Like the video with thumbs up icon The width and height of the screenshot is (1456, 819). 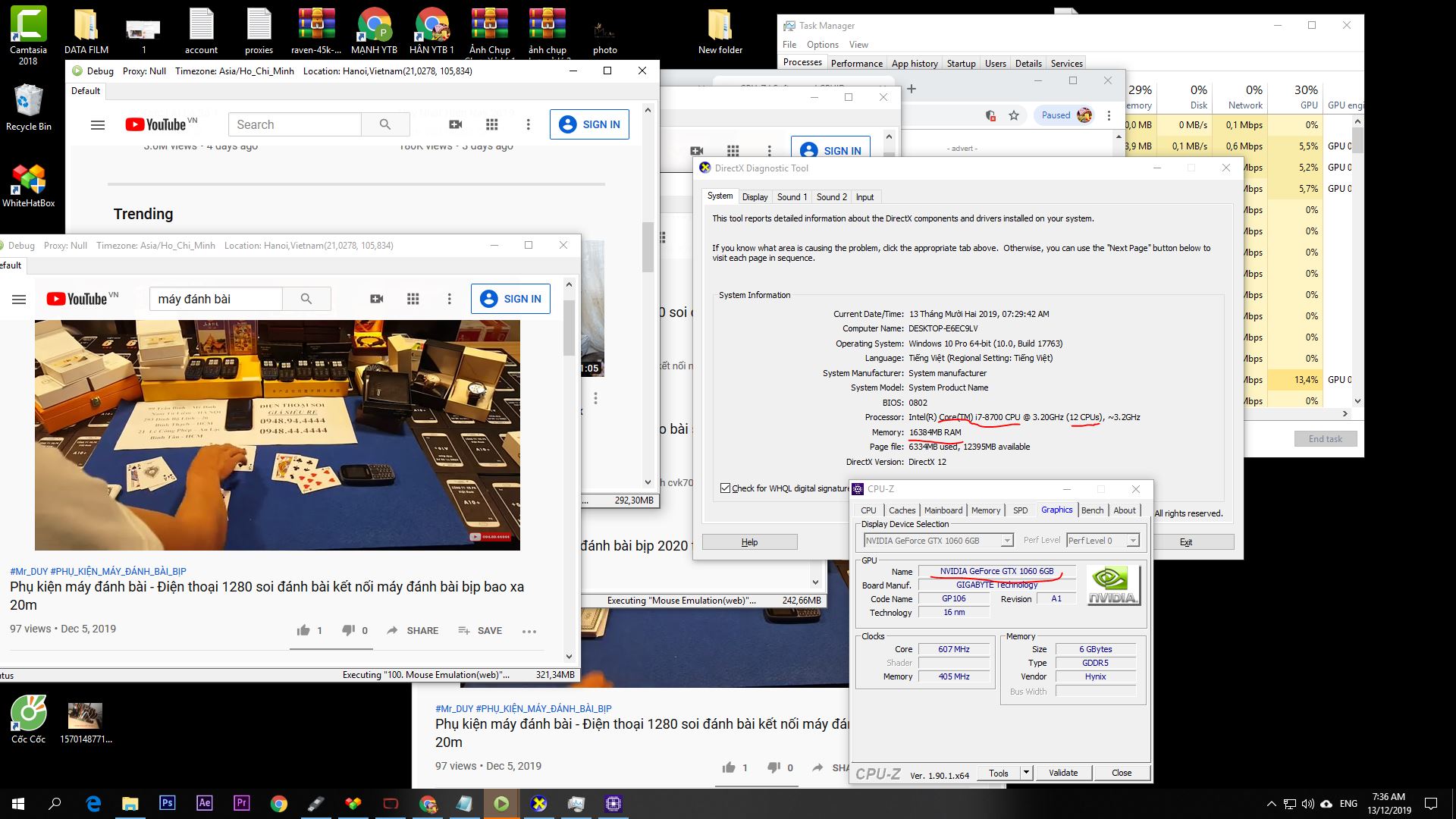tap(304, 630)
